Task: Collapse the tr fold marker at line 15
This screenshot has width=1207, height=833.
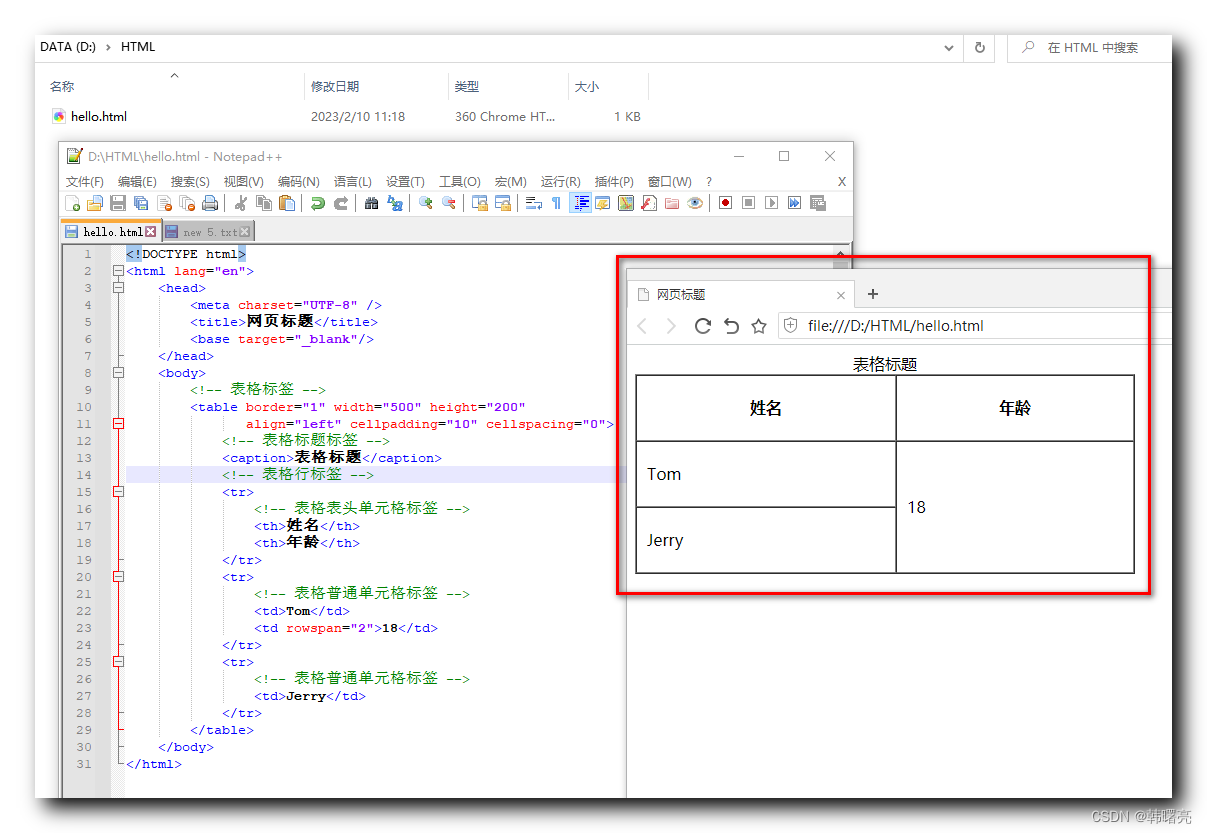Action: [118, 492]
